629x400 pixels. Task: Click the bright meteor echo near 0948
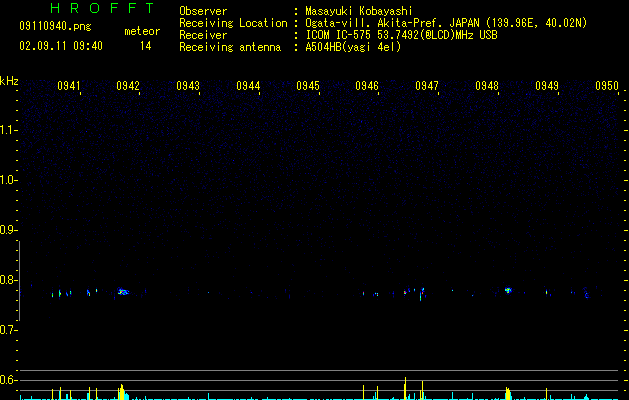pyautogui.click(x=508, y=290)
